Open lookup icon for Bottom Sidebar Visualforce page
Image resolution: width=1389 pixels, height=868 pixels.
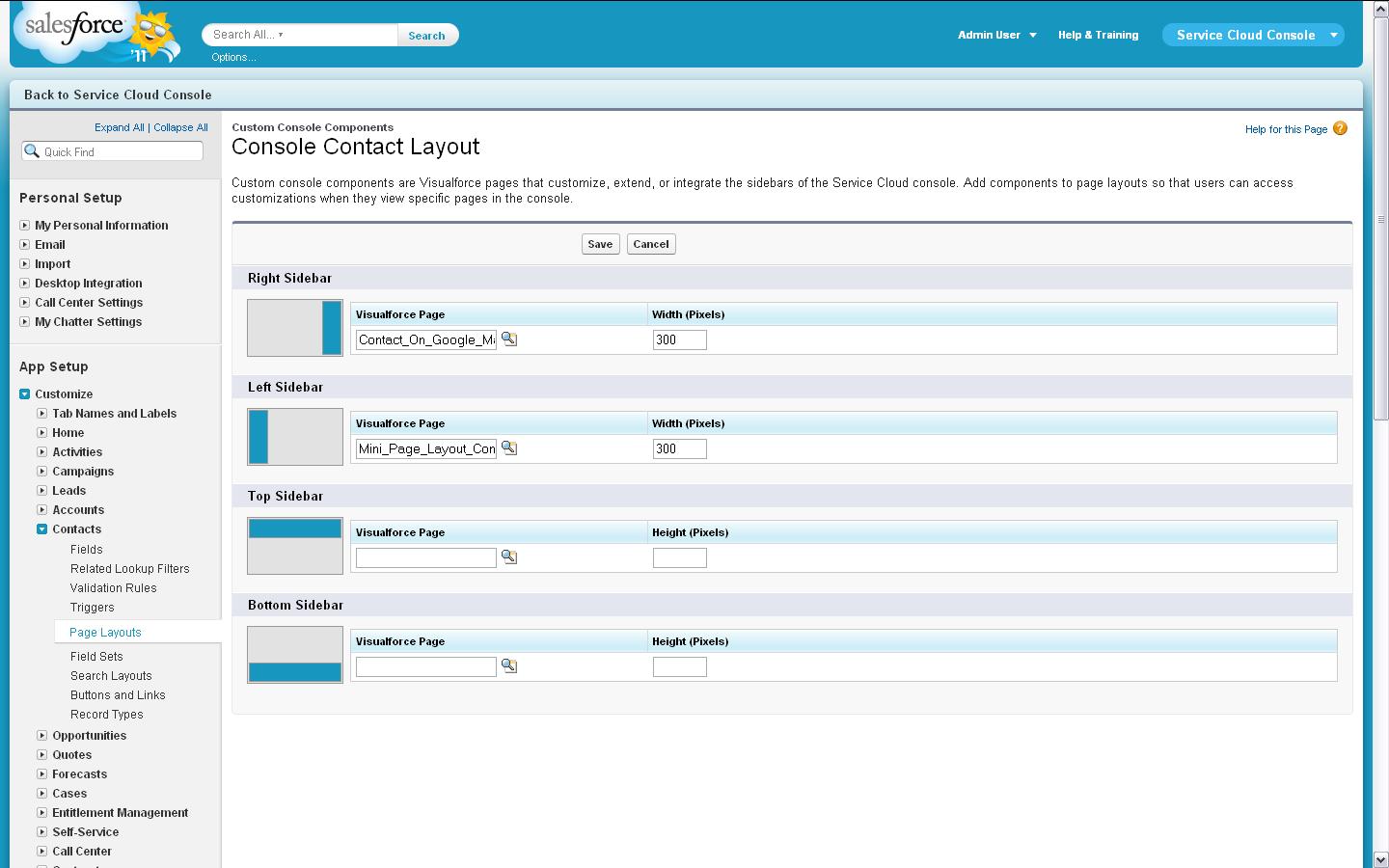point(509,666)
